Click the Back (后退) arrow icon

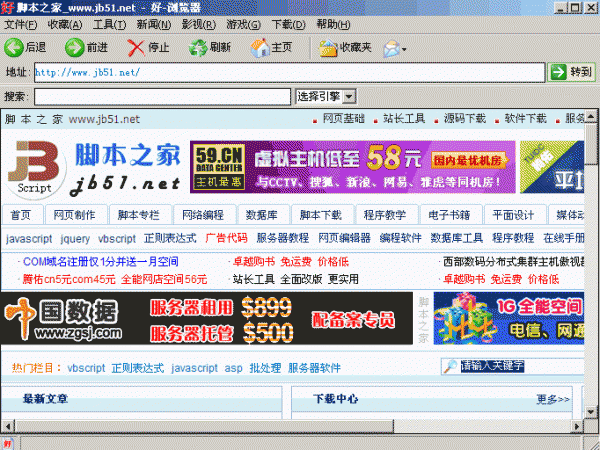(x=14, y=48)
